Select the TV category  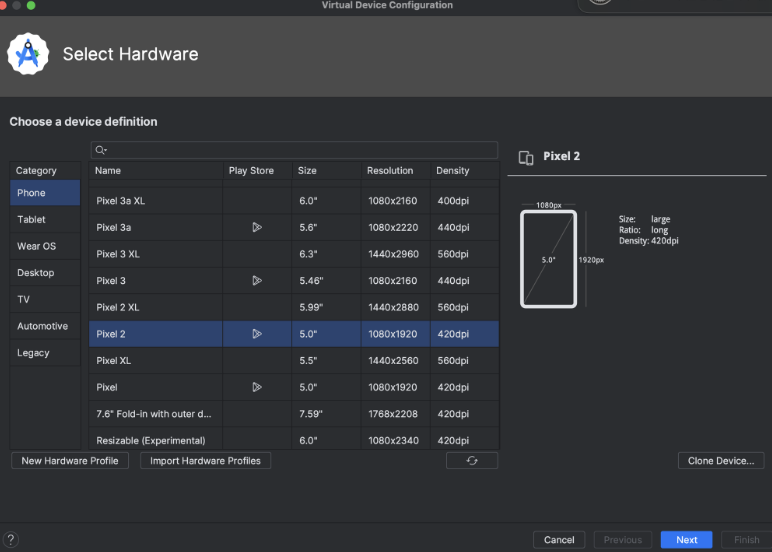pos(45,299)
